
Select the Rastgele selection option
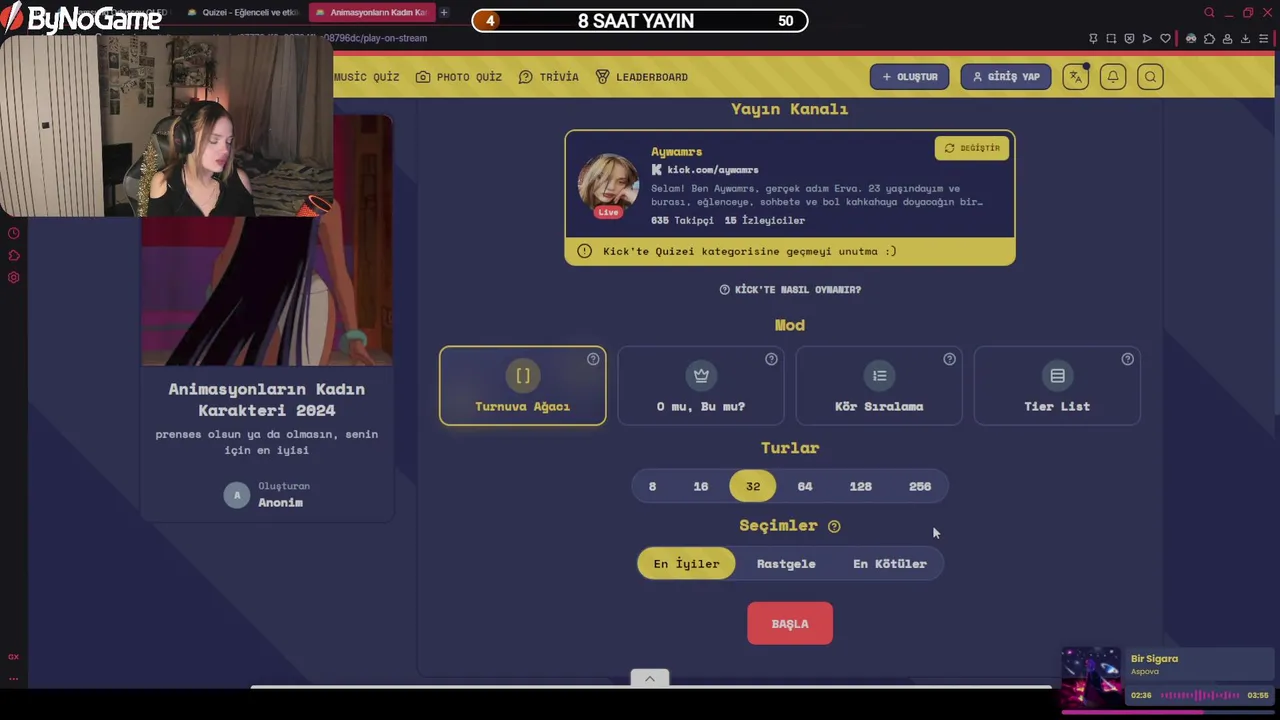(x=786, y=564)
